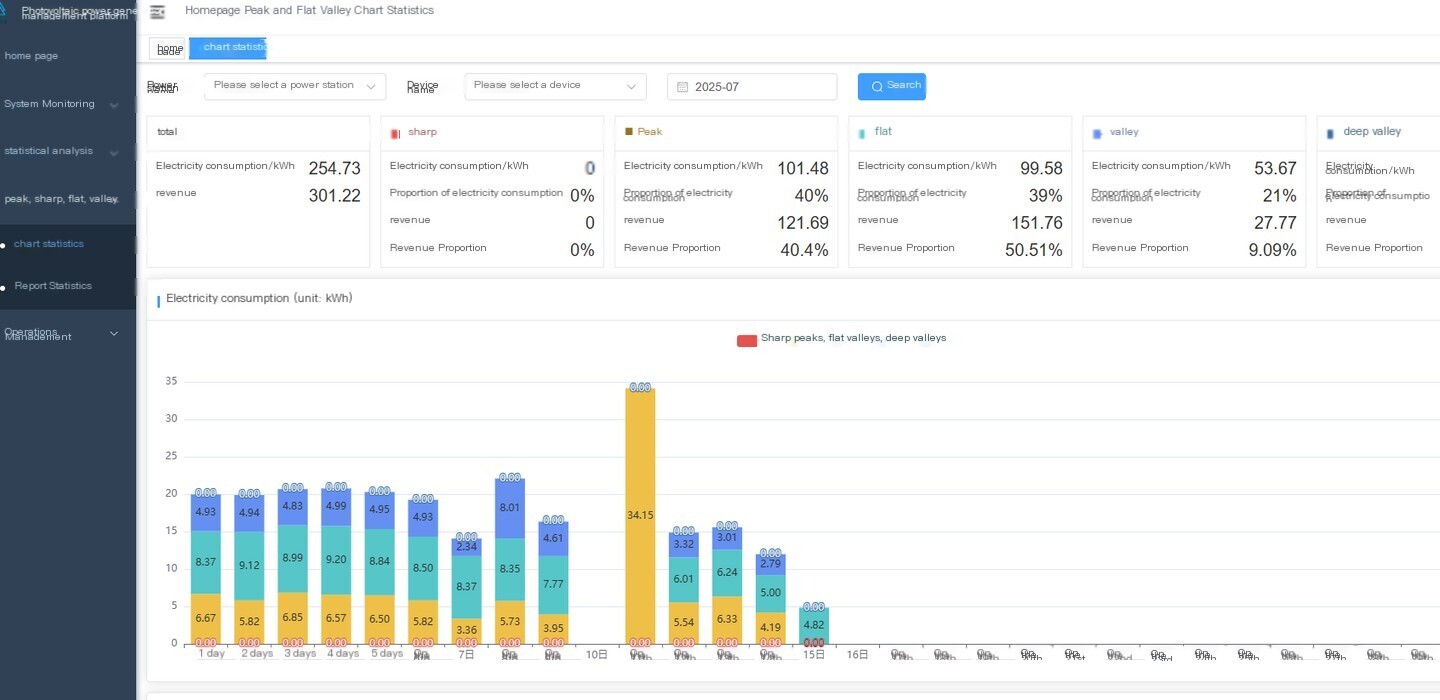Click the 34.15 yellow peak bar
The height and width of the screenshot is (700, 1440).
[x=640, y=516]
